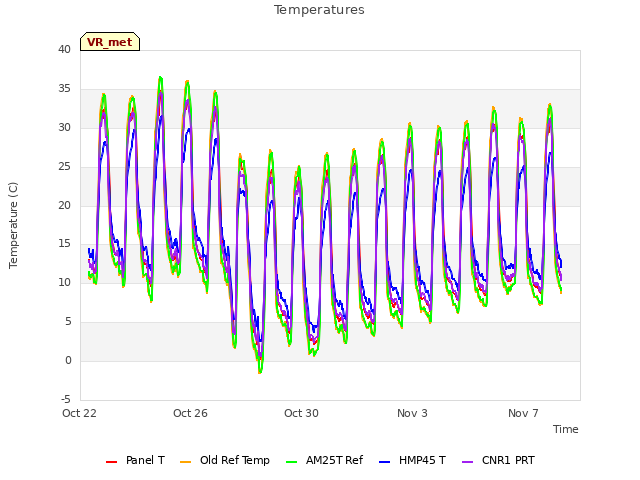The height and width of the screenshot is (480, 640).
Task: Toggle the Old Ref Temp legend entry
Action: point(224,460)
